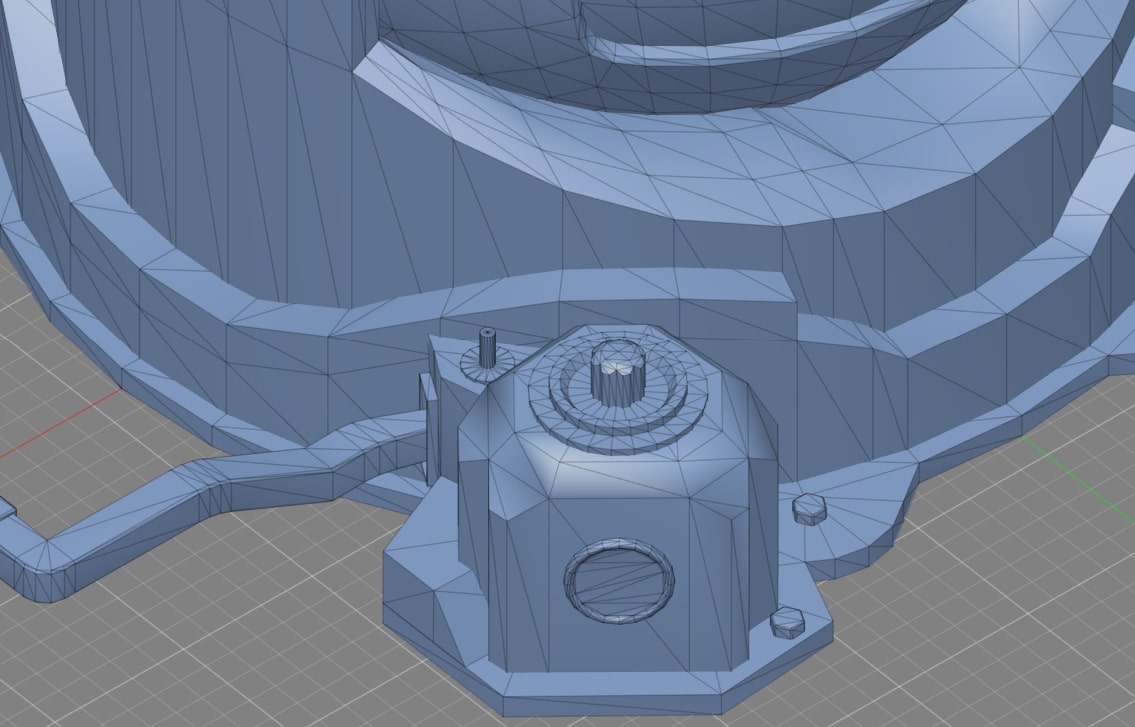This screenshot has width=1135, height=727.
Task: Select the central shaft on top of the housing
Action: (x=617, y=374)
